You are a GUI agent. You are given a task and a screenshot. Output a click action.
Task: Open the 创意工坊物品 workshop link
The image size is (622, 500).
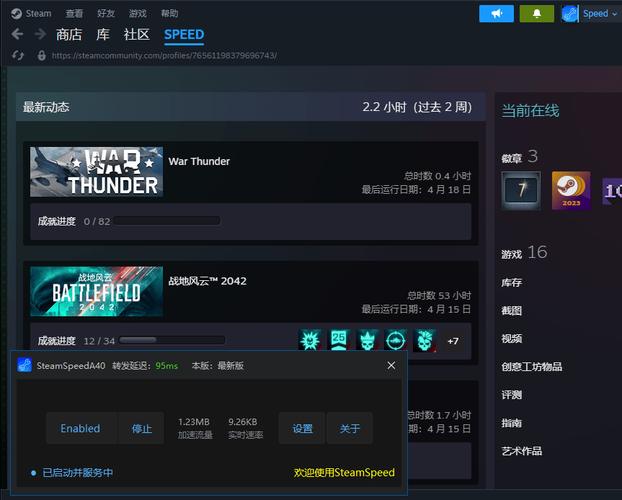(x=532, y=367)
